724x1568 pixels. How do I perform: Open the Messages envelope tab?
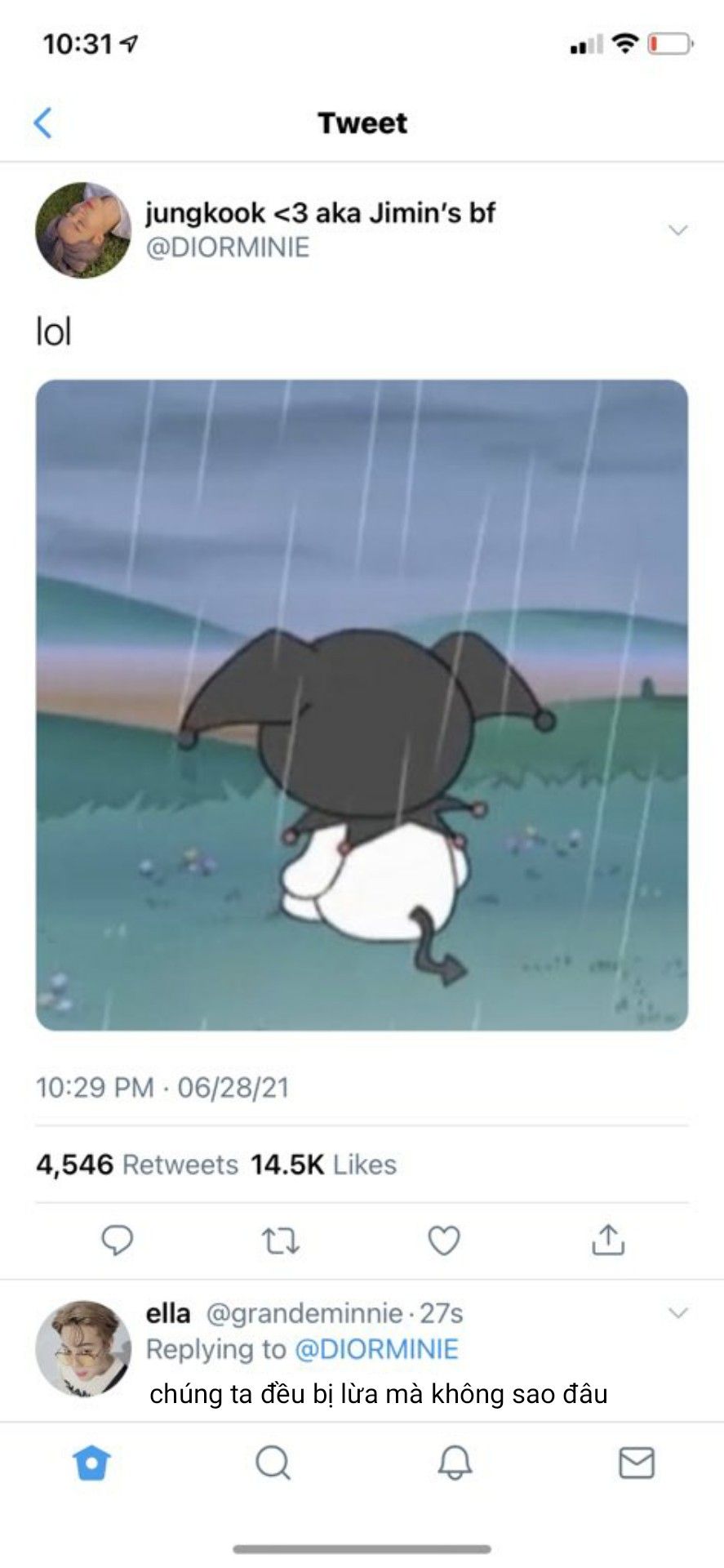(637, 1463)
